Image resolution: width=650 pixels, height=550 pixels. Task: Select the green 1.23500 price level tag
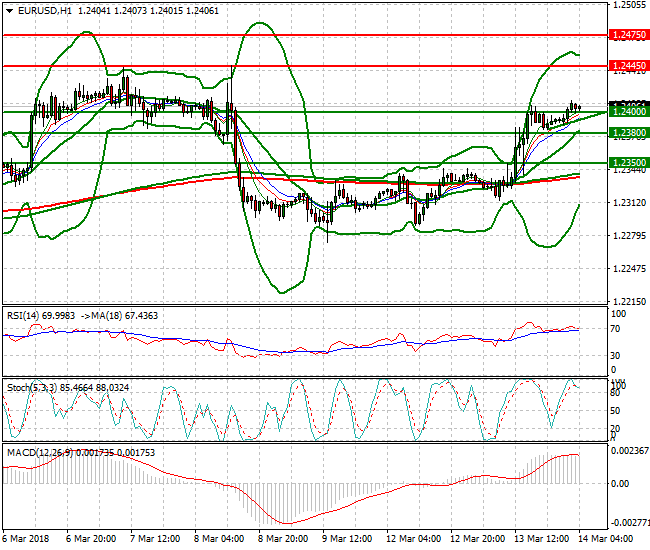[x=630, y=162]
